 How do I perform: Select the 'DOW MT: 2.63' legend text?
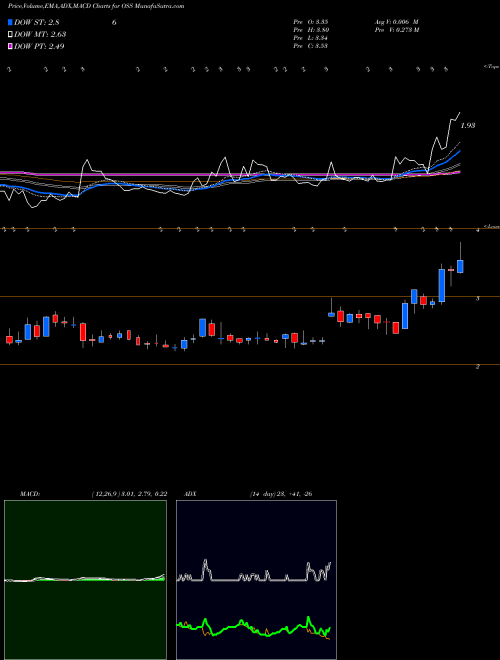pyautogui.click(x=40, y=35)
